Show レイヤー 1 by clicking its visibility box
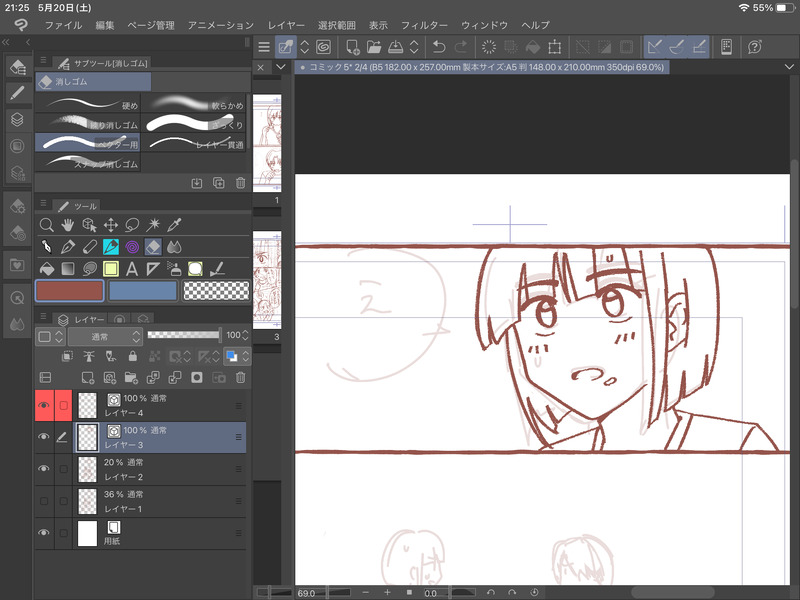This screenshot has width=800, height=600. coord(43,501)
